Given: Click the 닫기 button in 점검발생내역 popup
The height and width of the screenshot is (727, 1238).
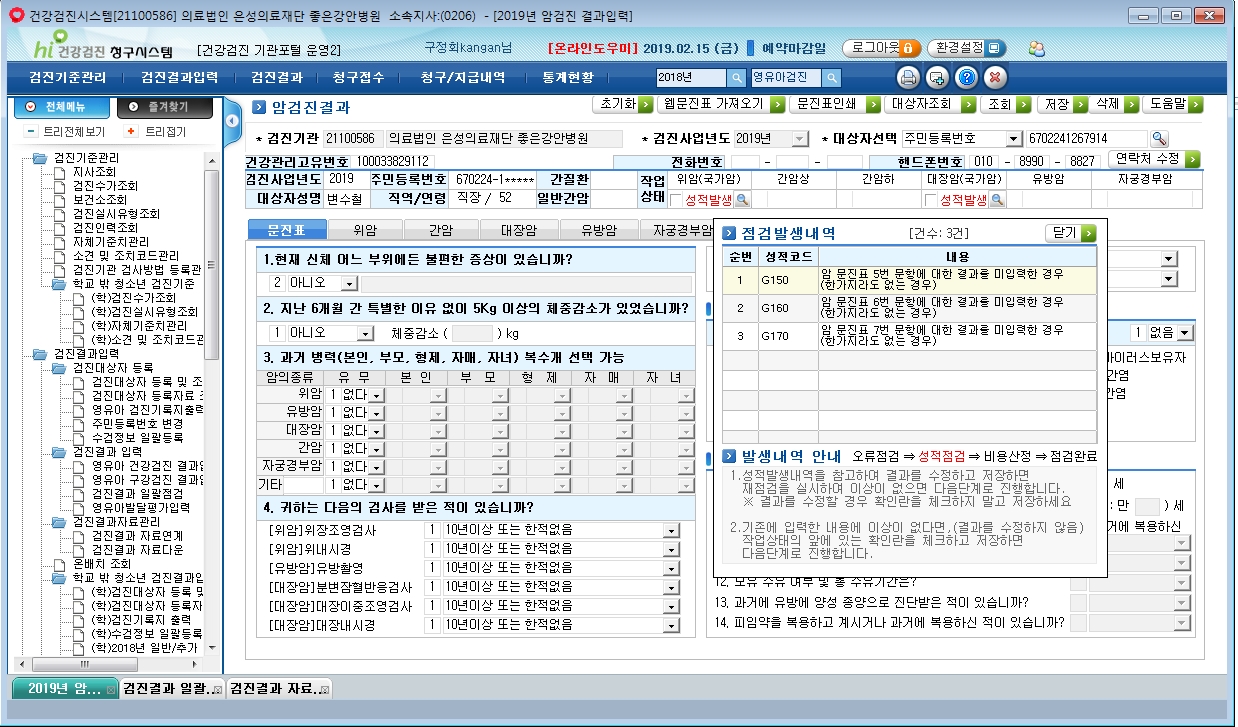Looking at the screenshot, I should pyautogui.click(x=1068, y=232).
